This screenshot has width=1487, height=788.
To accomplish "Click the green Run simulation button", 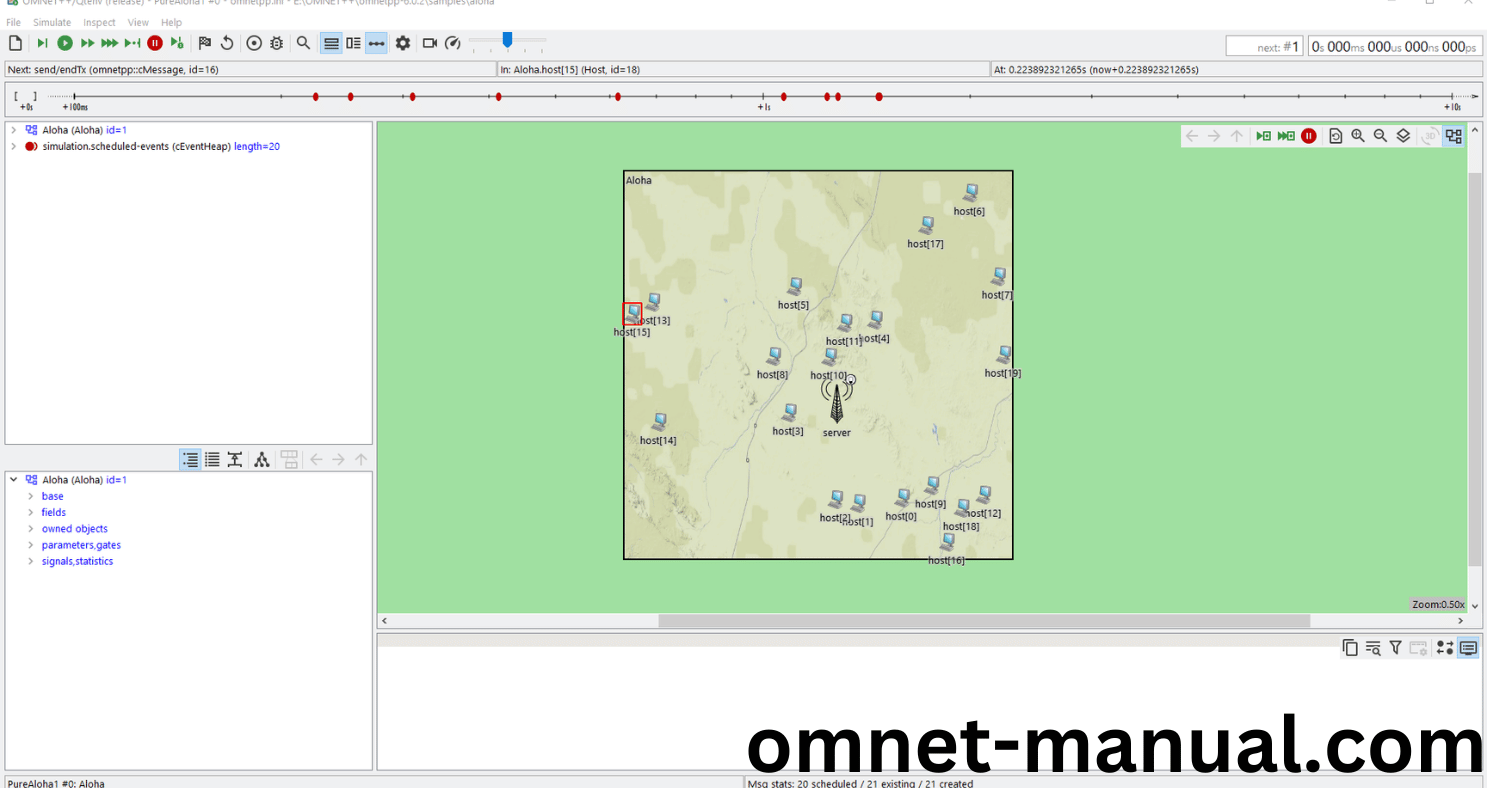I will pyautogui.click(x=65, y=43).
